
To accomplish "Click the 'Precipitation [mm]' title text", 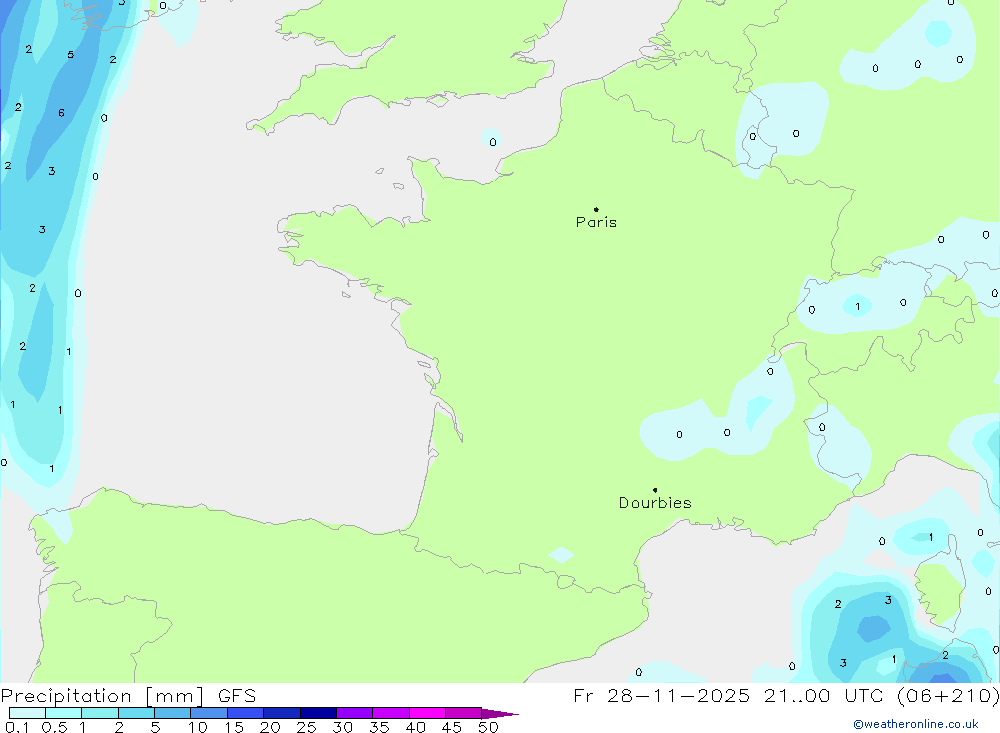I will [102, 695].
